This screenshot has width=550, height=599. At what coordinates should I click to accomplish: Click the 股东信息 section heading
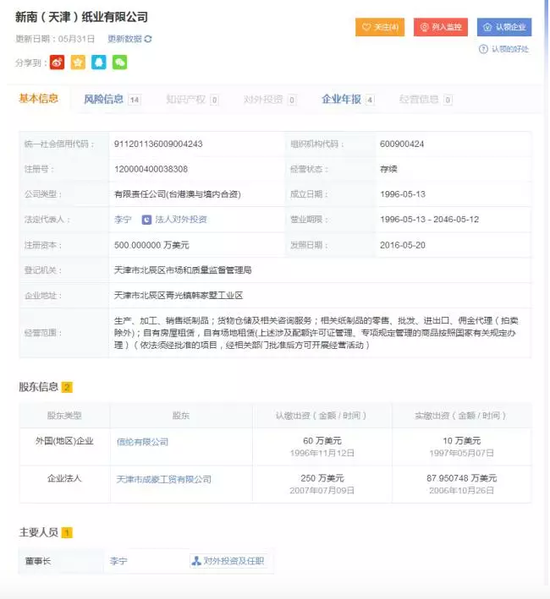tap(38, 387)
